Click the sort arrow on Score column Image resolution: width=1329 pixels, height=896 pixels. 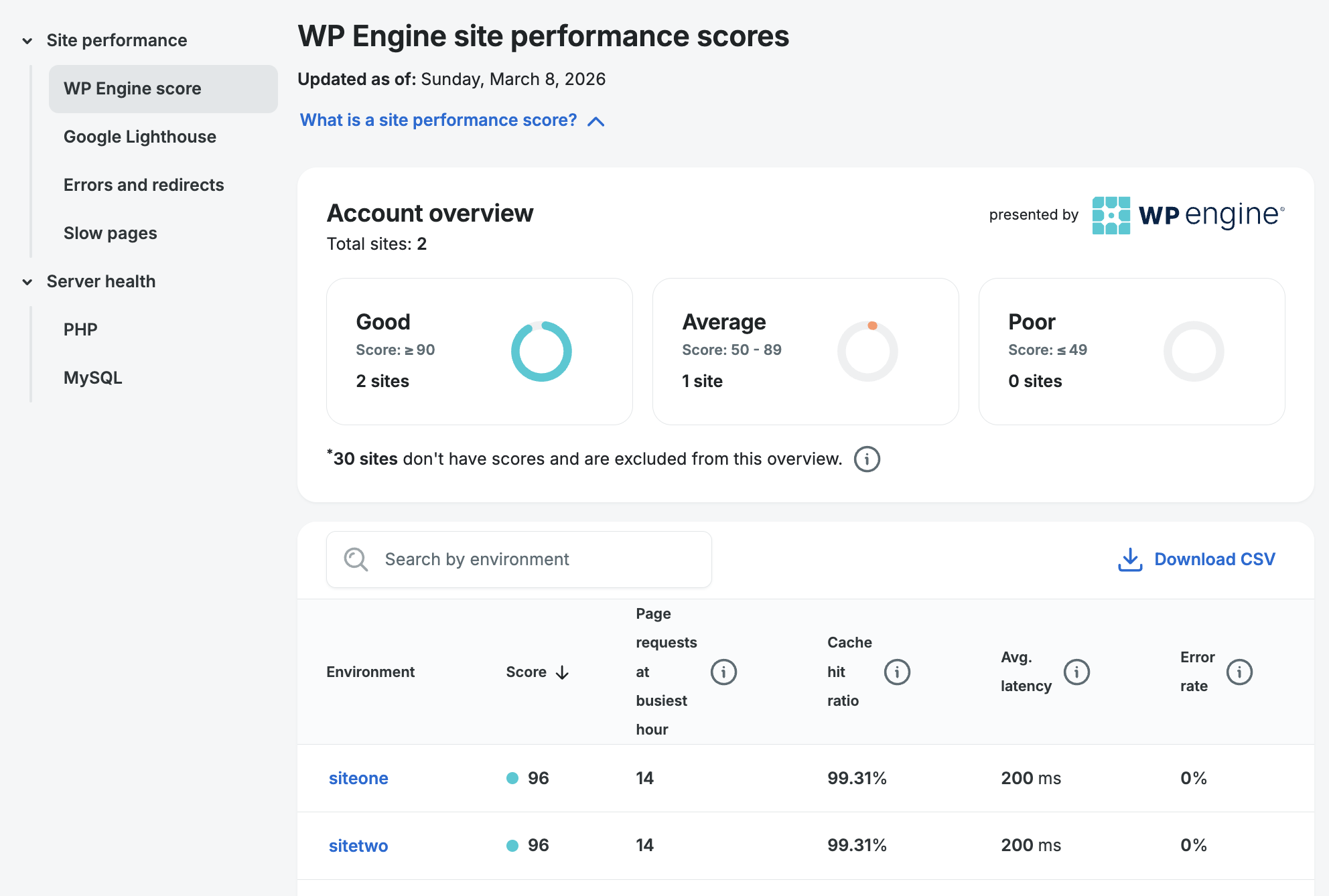561,672
